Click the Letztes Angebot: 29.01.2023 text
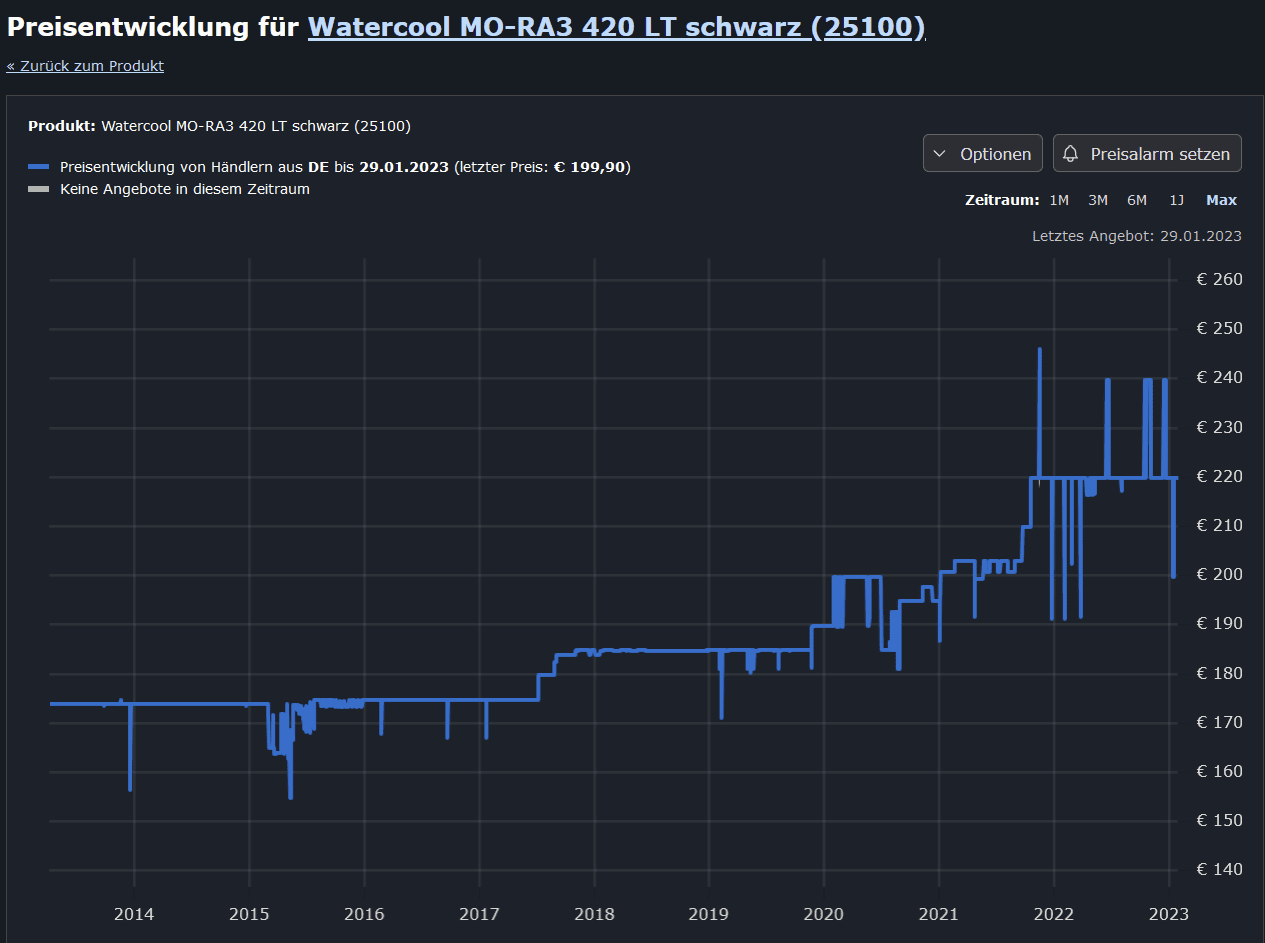This screenshot has width=1265, height=943. [1137, 236]
